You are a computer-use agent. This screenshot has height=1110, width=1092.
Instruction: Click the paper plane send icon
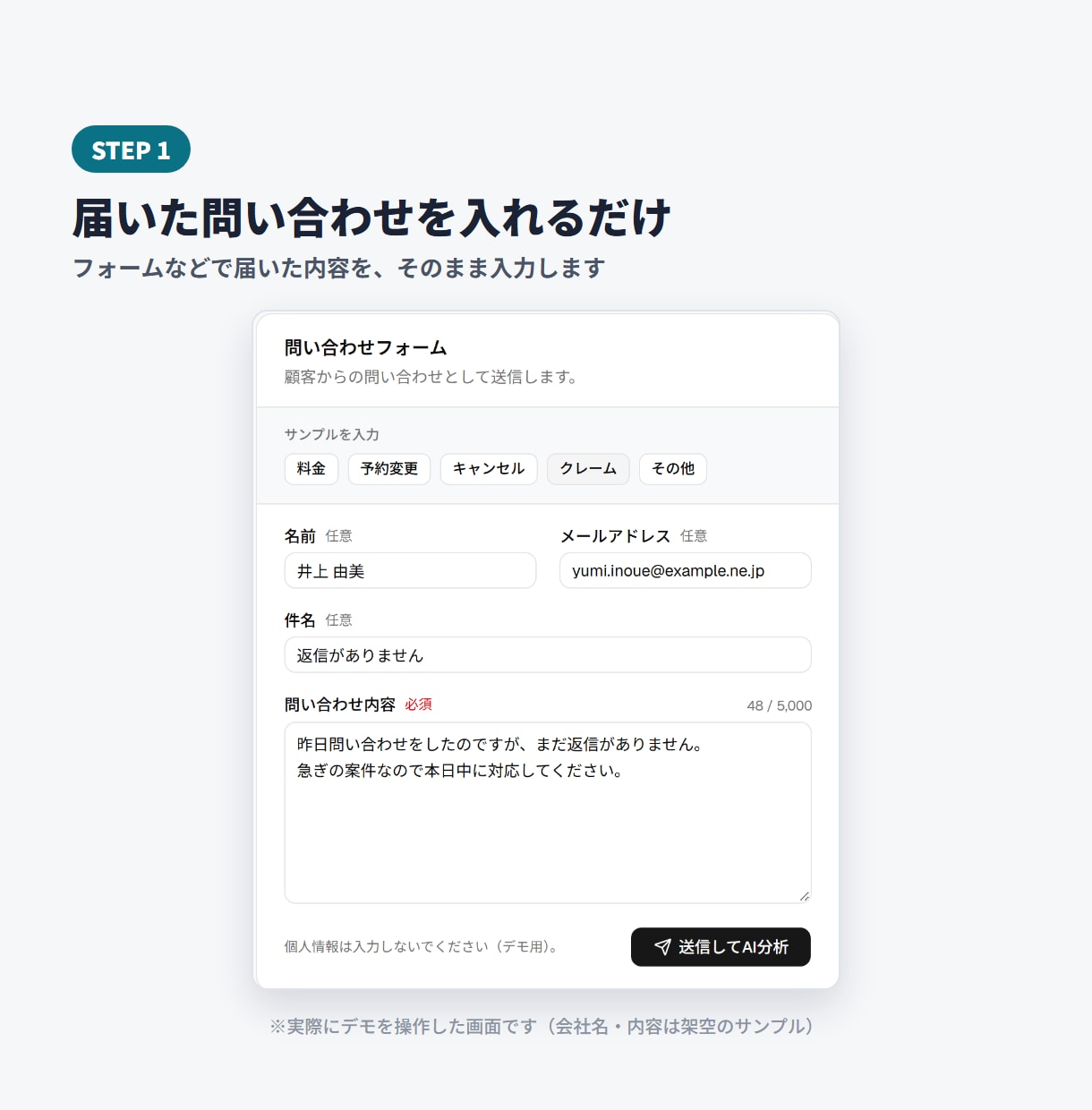pos(662,947)
